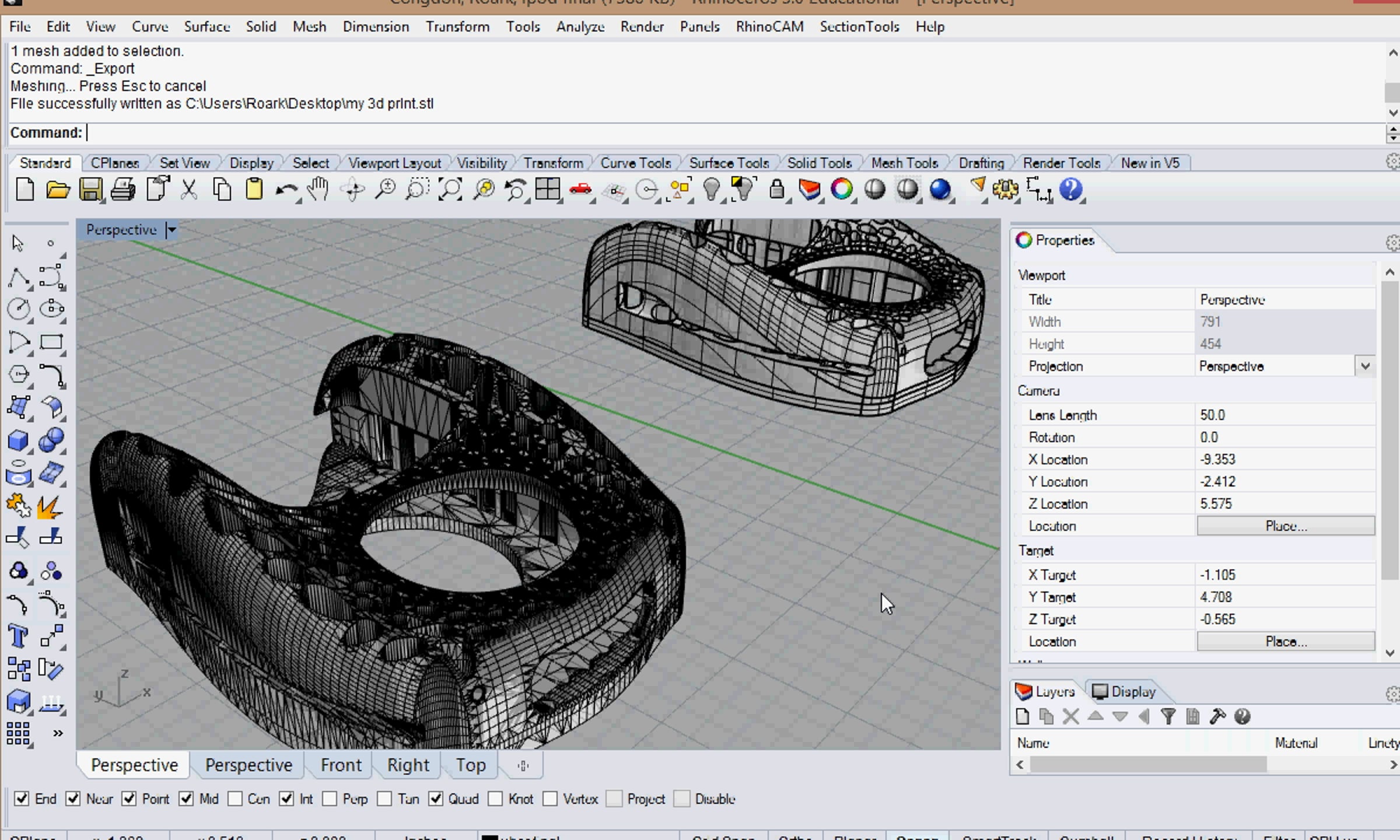Click in the Command input field

(x=700, y=133)
